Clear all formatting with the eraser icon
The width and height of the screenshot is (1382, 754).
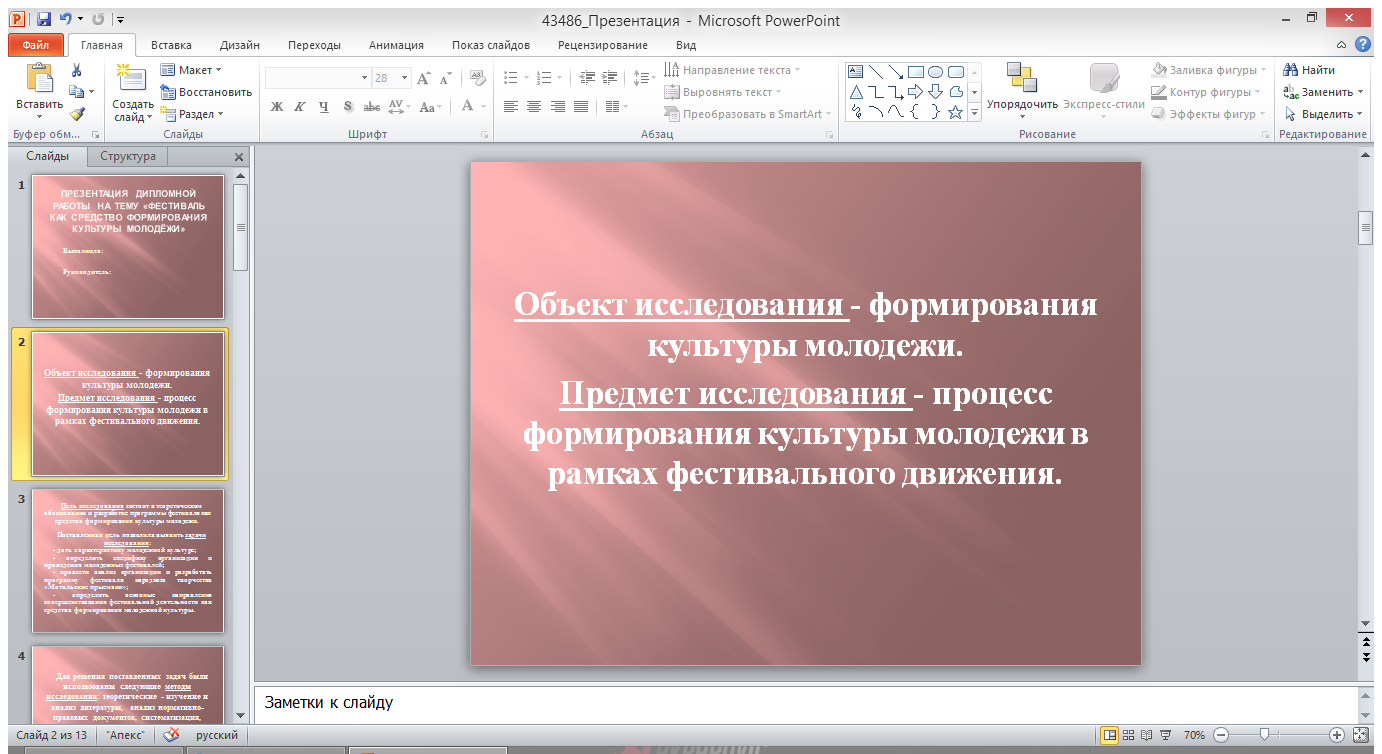(477, 78)
